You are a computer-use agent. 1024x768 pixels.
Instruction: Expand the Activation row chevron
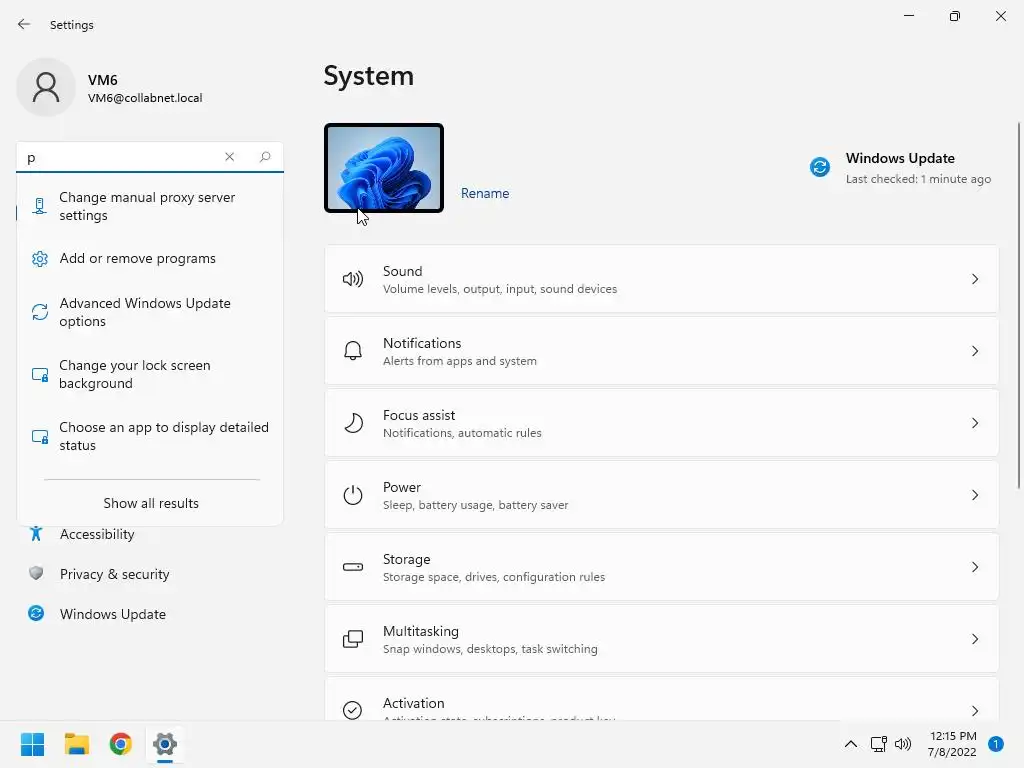(x=975, y=711)
